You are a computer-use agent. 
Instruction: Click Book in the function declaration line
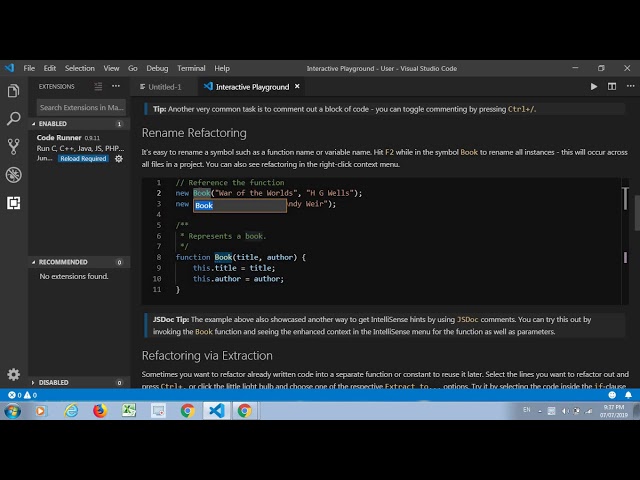click(x=223, y=257)
